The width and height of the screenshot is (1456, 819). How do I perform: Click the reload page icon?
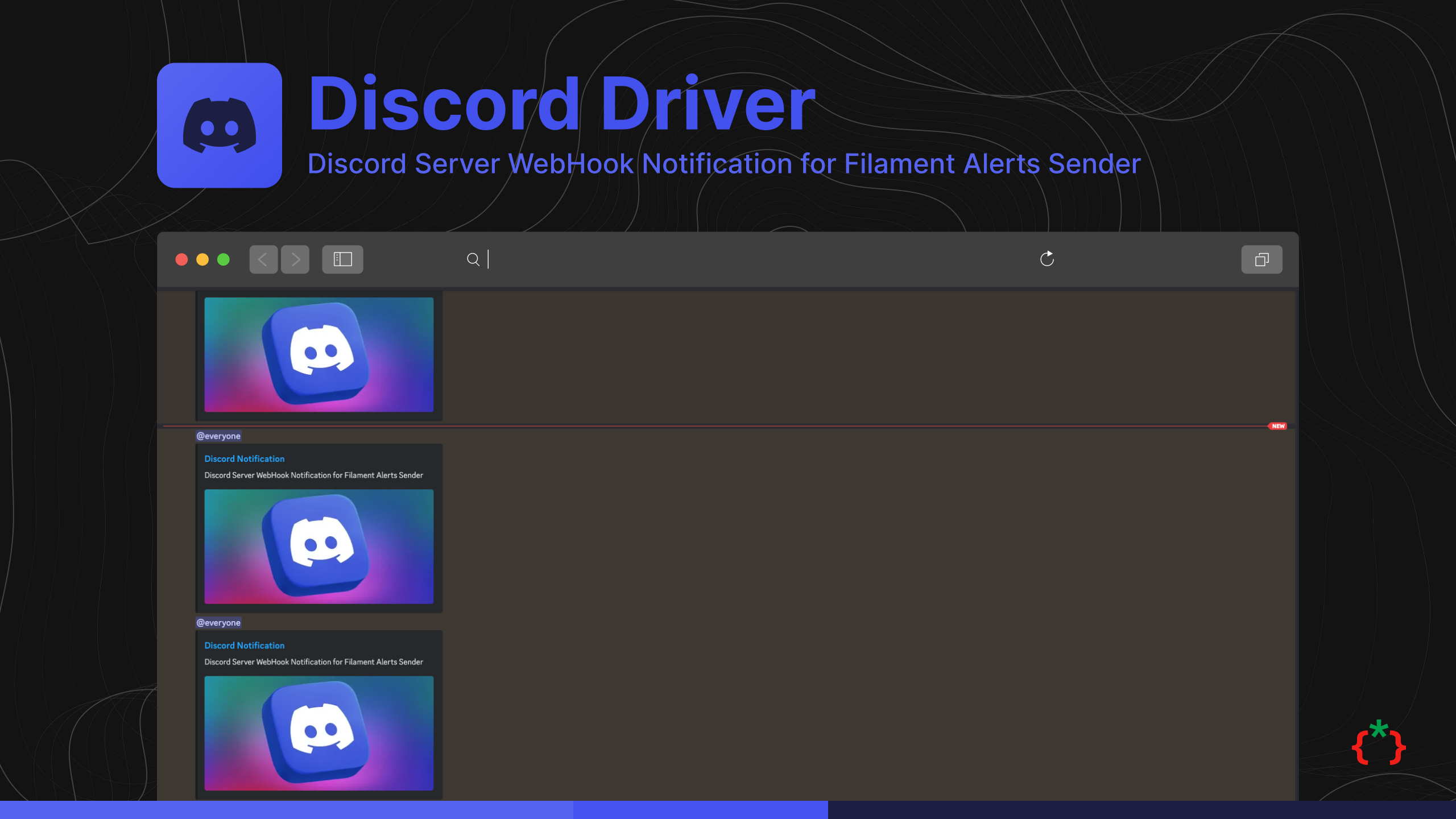pos(1046,259)
